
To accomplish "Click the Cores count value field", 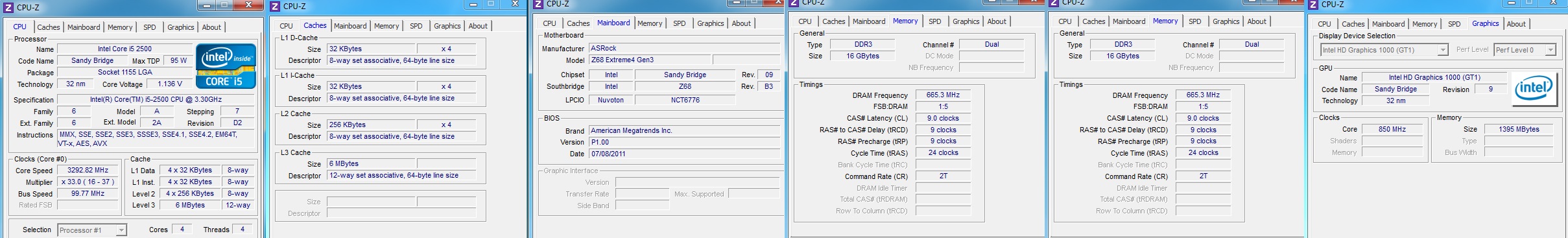I will [x=182, y=230].
